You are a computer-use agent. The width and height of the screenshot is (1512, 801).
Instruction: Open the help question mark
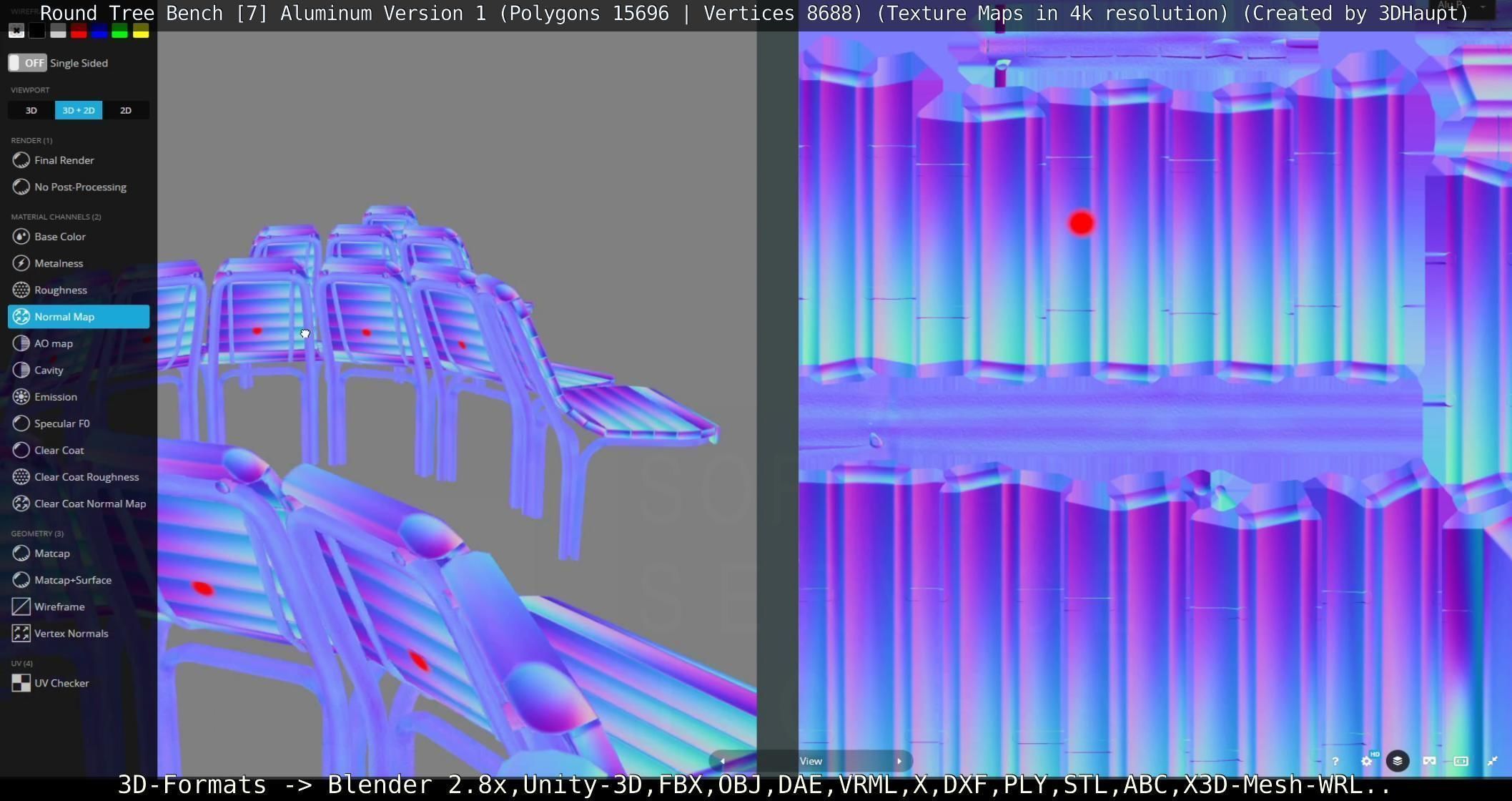click(x=1335, y=761)
